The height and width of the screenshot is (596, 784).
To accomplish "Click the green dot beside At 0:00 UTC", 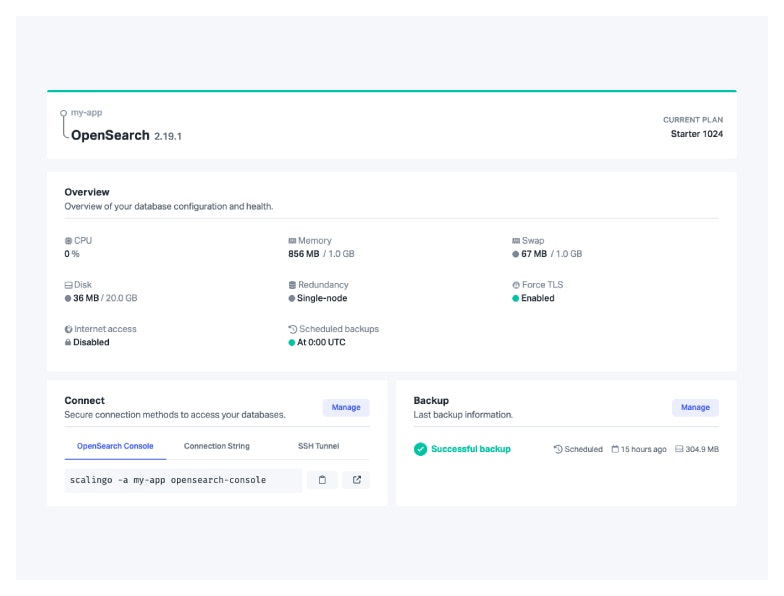I will [x=292, y=342].
